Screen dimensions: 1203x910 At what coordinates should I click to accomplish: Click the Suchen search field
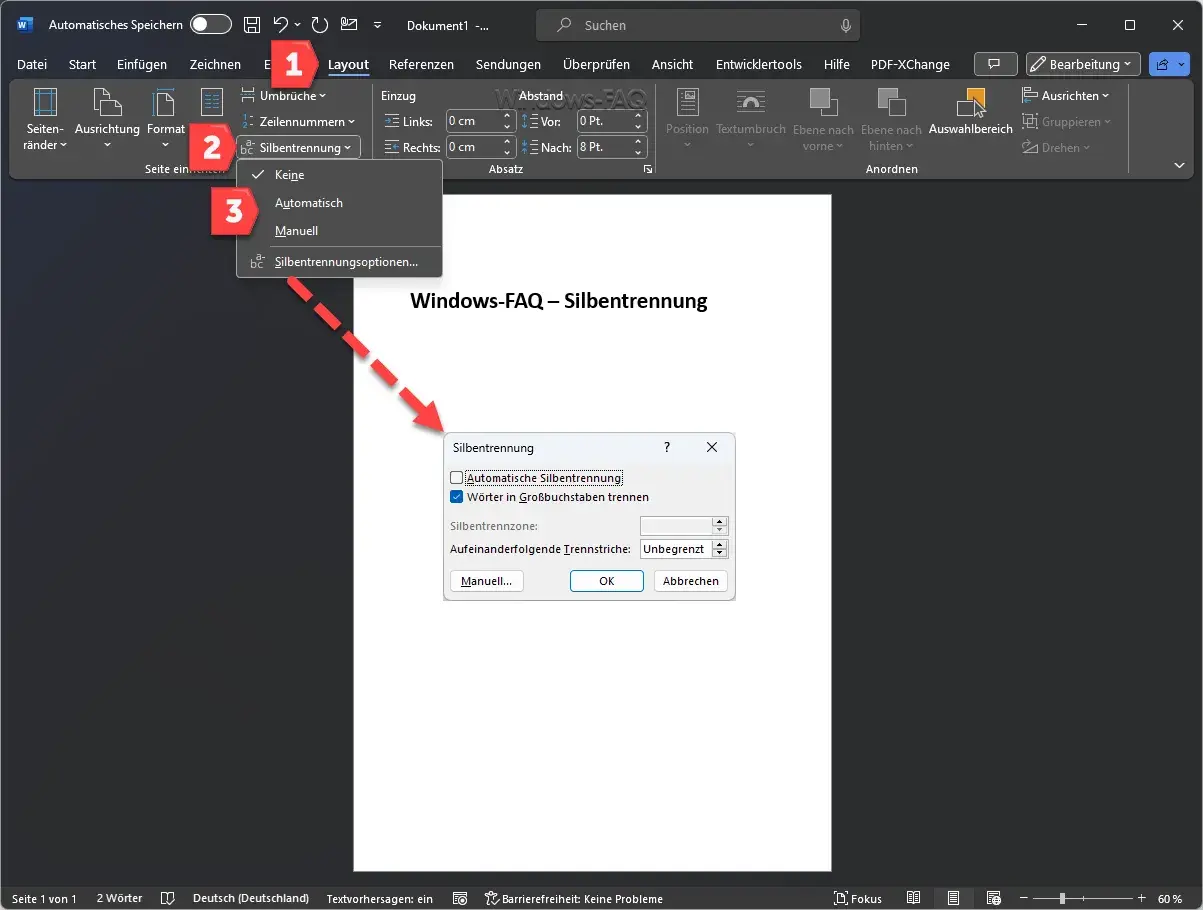click(x=698, y=25)
